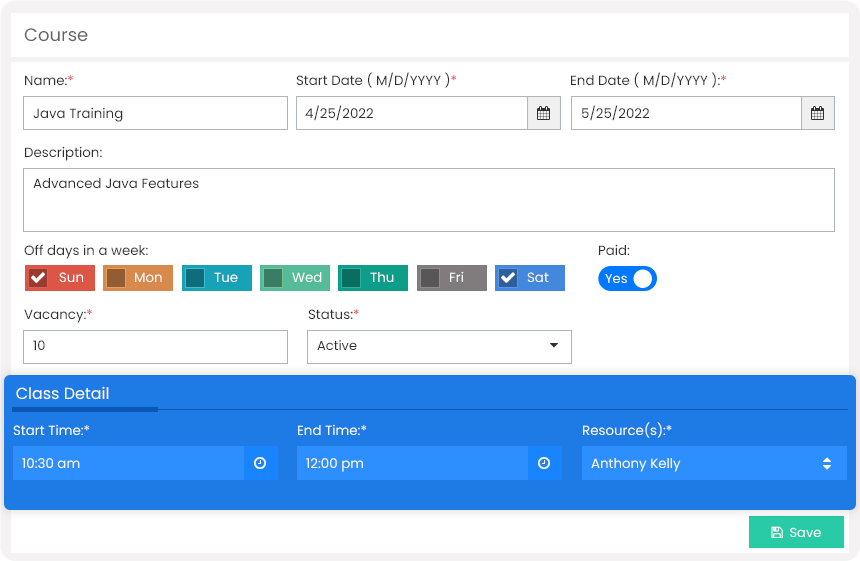The image size is (860, 561).
Task: Check the Mon off-day checkbox
Action: (116, 277)
